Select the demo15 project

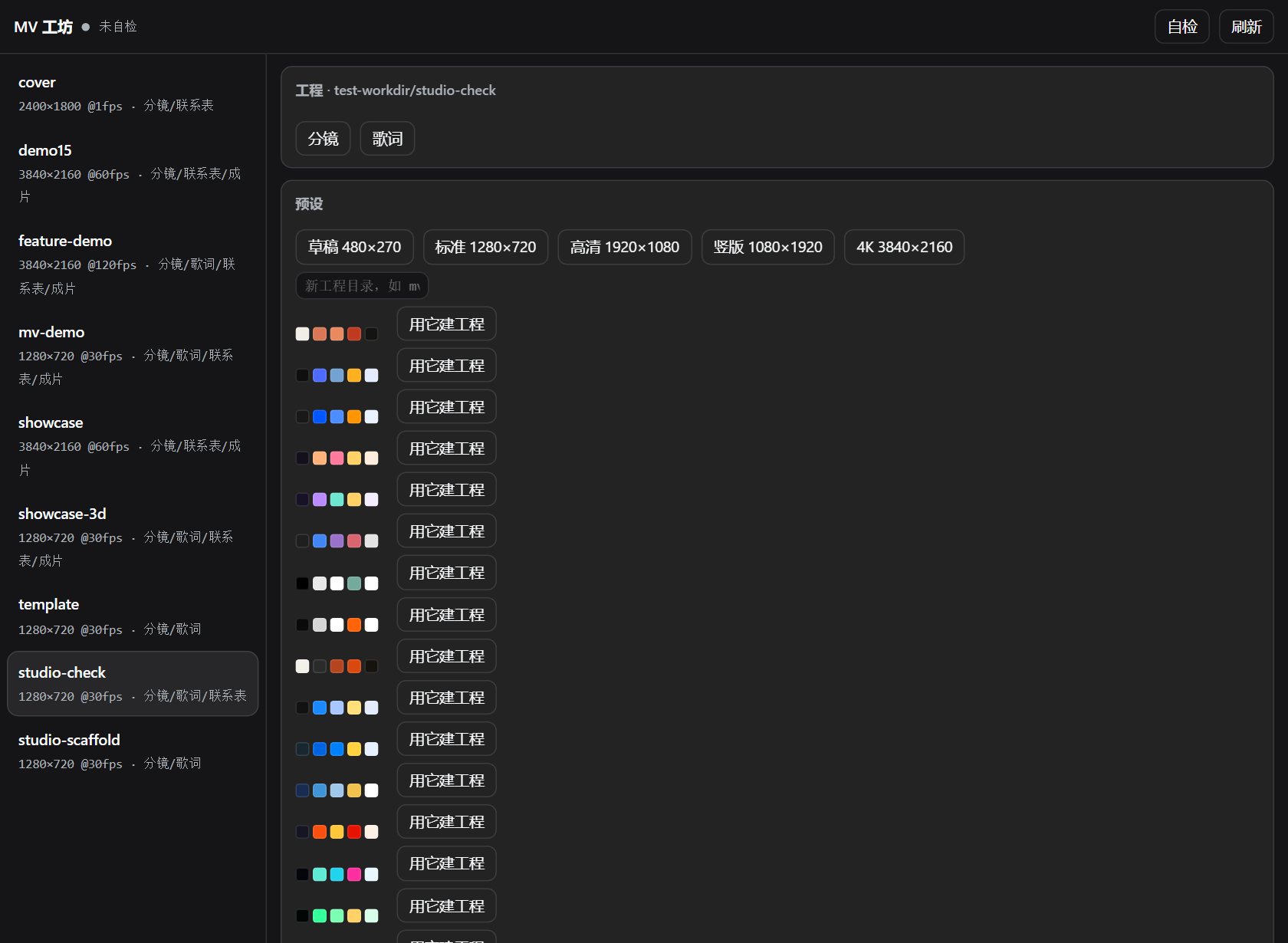tap(133, 173)
